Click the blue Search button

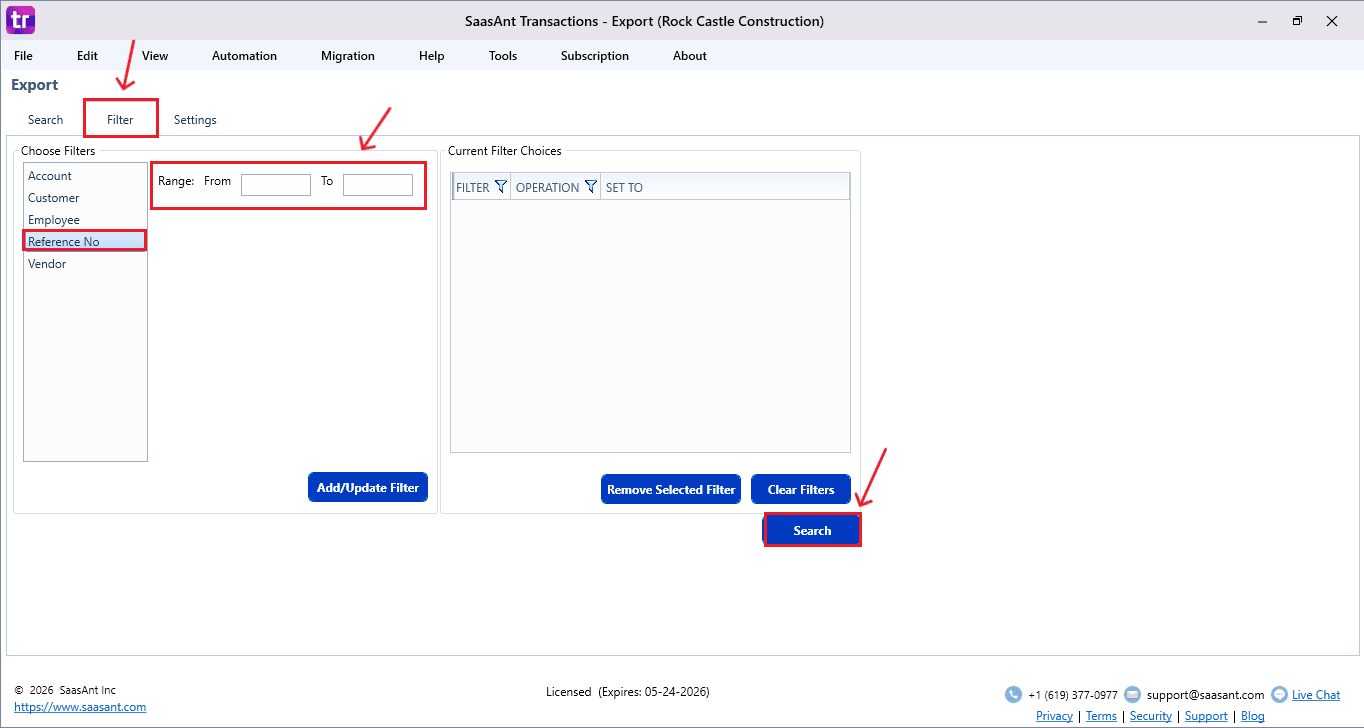(812, 530)
